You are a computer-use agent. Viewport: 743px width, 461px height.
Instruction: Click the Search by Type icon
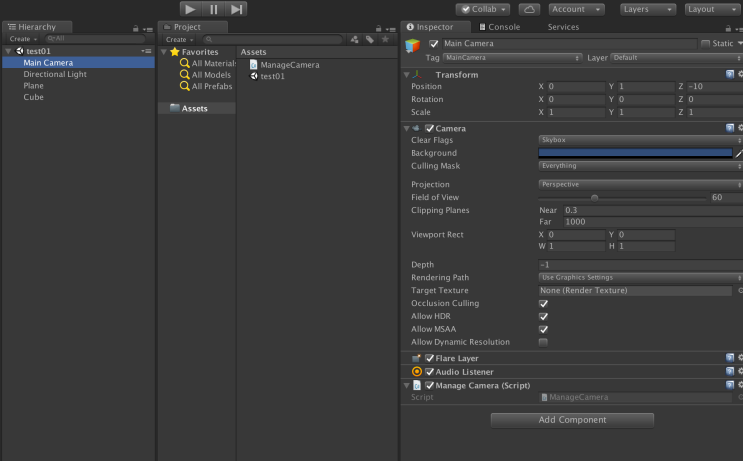(x=354, y=39)
